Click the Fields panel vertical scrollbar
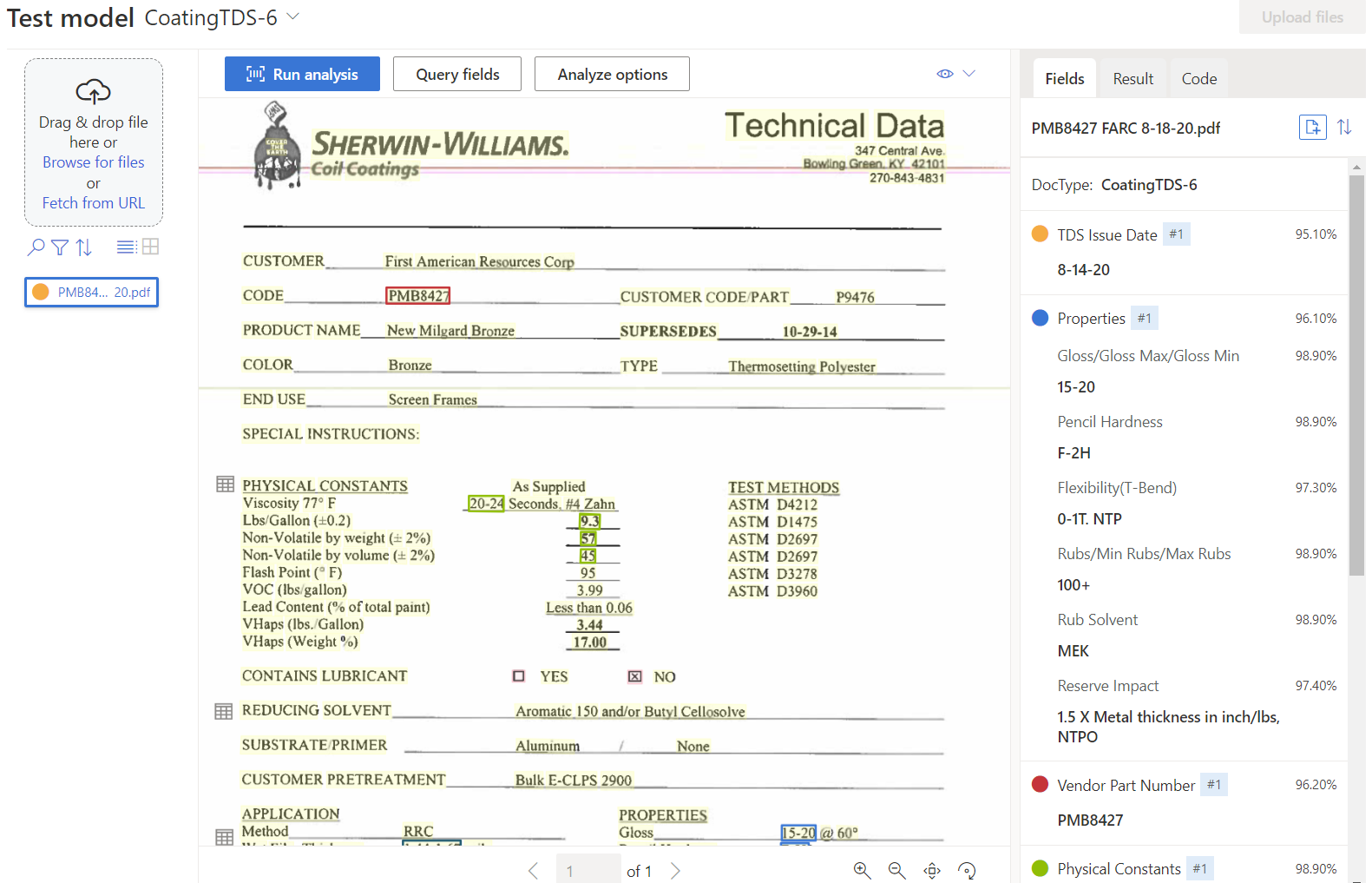The height and width of the screenshot is (883, 1372). click(x=1356, y=375)
